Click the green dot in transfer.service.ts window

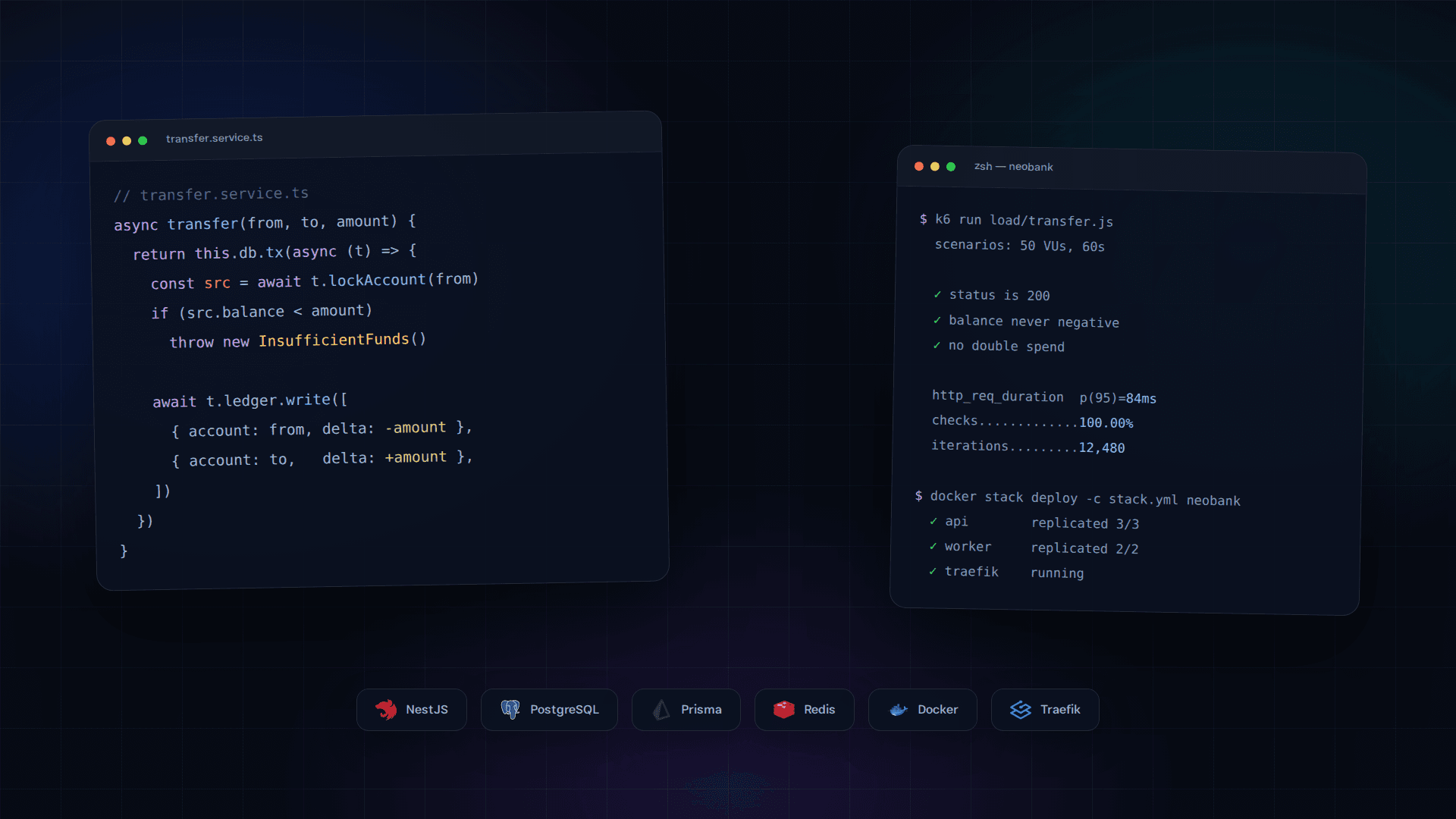point(143,140)
